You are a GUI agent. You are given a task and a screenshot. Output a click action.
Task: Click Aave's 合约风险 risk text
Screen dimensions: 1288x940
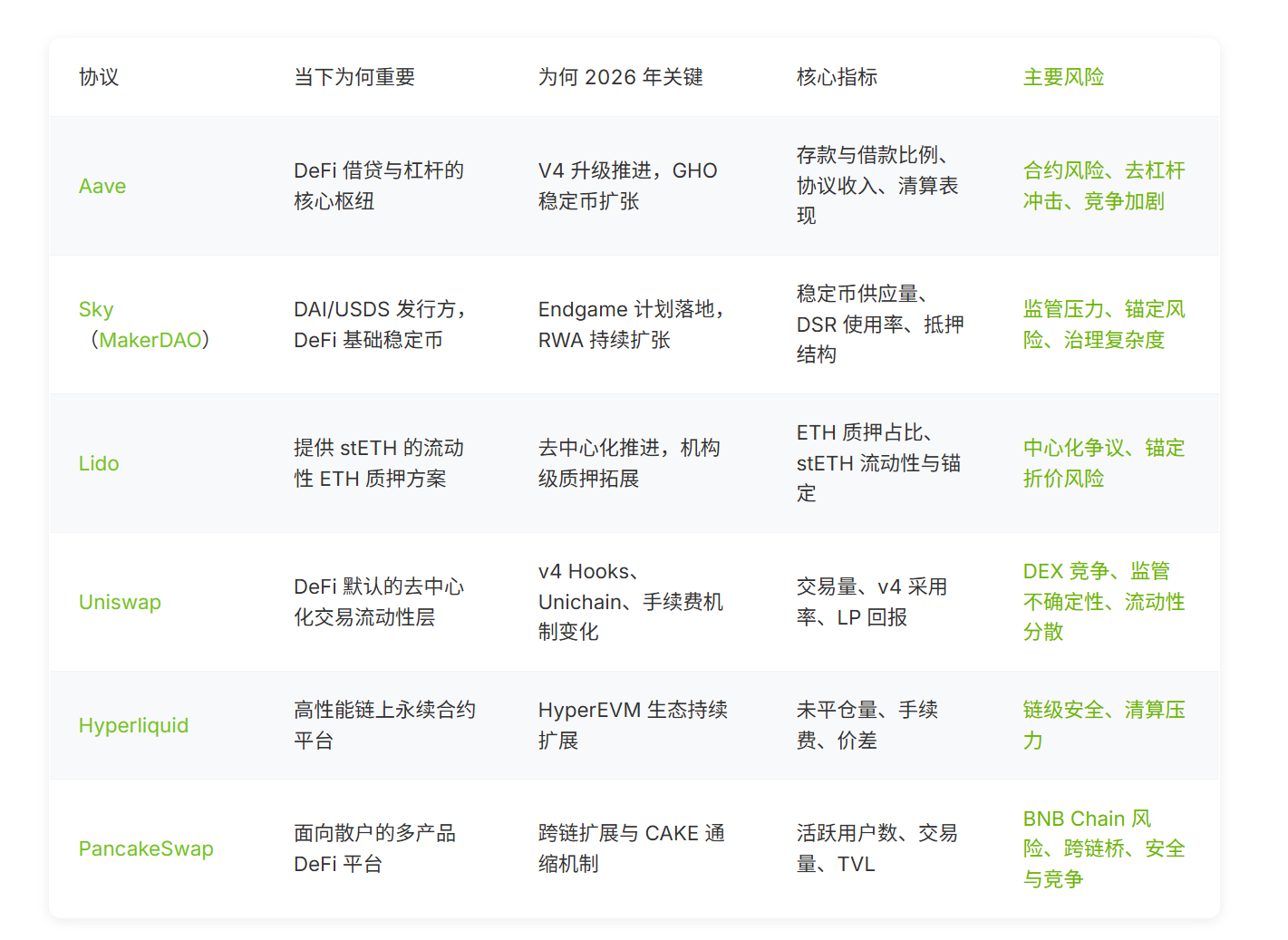tap(1063, 170)
